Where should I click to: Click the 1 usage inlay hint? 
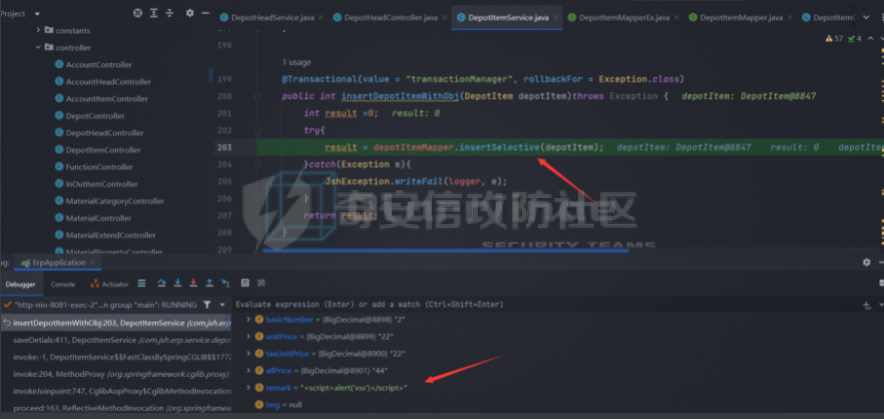296,62
